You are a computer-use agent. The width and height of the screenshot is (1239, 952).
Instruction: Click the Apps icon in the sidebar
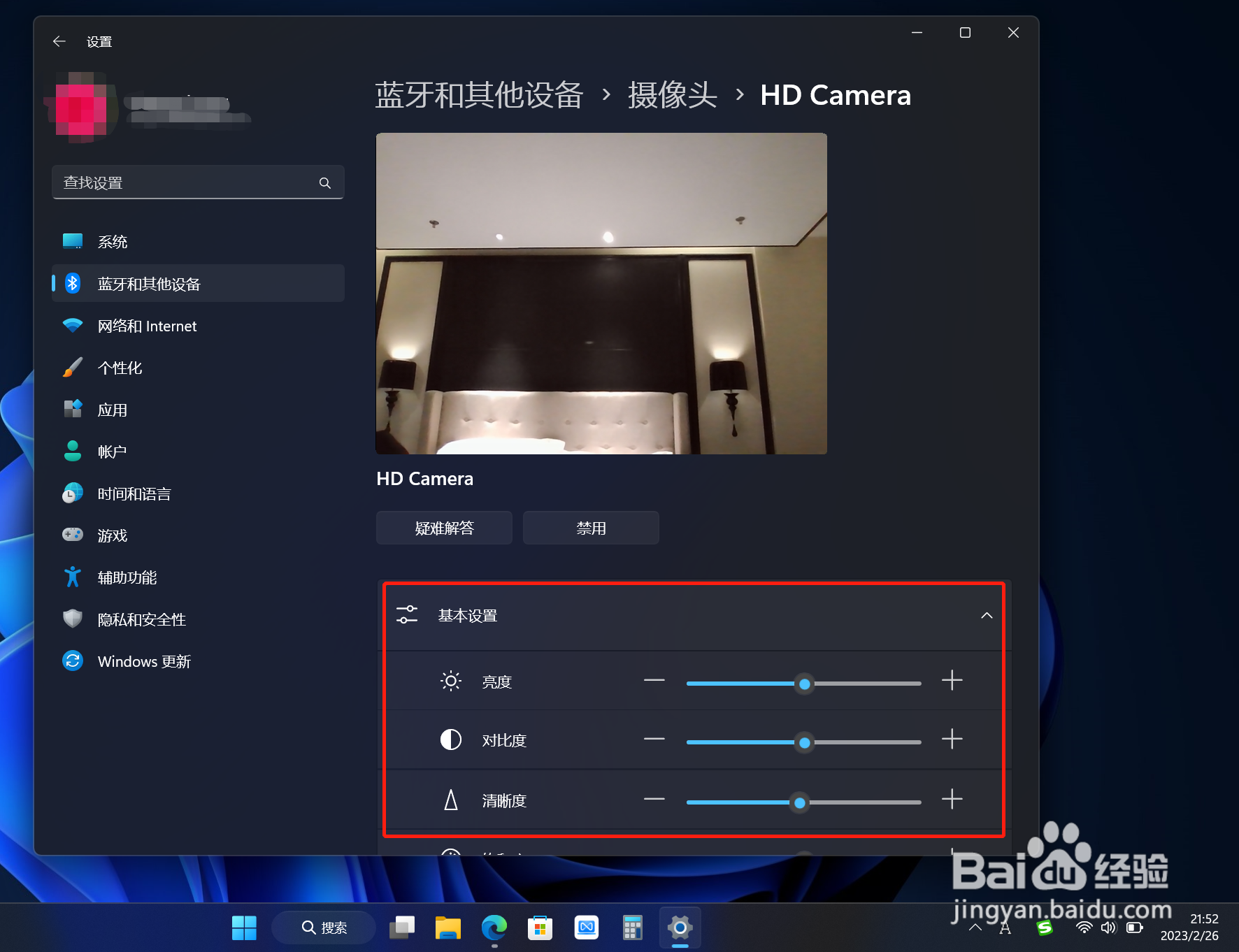(x=73, y=409)
